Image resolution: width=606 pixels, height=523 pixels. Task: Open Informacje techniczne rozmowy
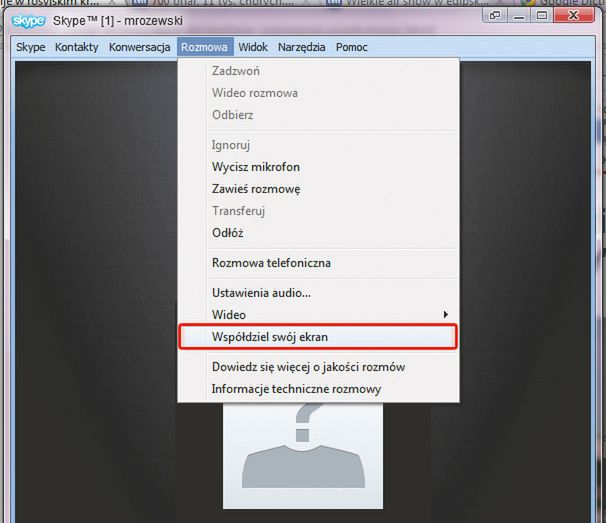click(x=318, y=389)
